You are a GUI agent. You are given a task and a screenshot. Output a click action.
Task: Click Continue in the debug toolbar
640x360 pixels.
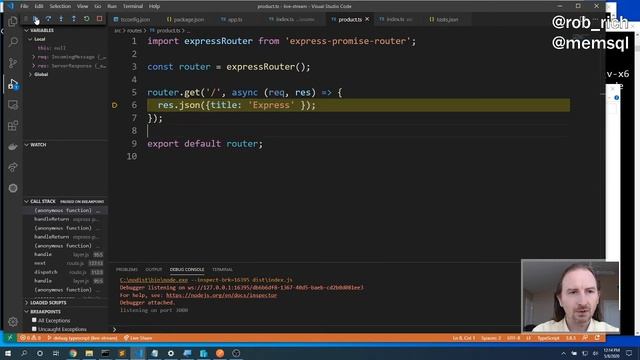(x=36, y=19)
